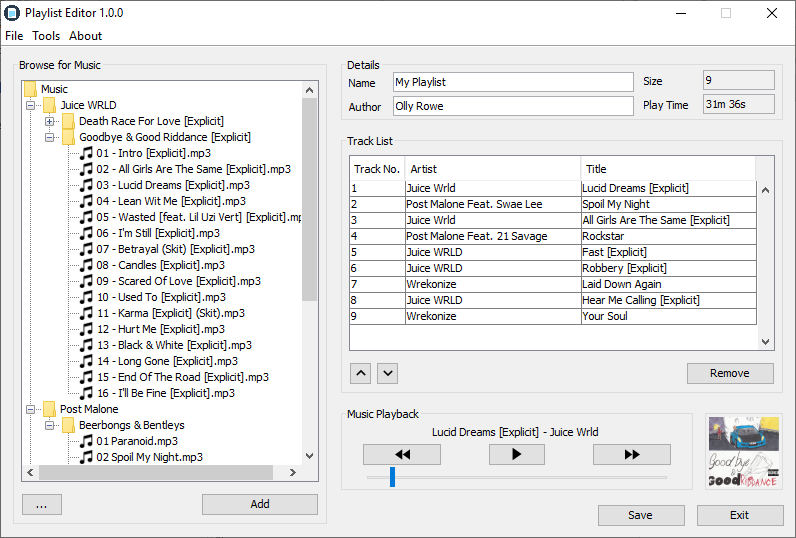Collapse the Beerbongs & Bentleys node
796x538 pixels.
click(x=49, y=425)
